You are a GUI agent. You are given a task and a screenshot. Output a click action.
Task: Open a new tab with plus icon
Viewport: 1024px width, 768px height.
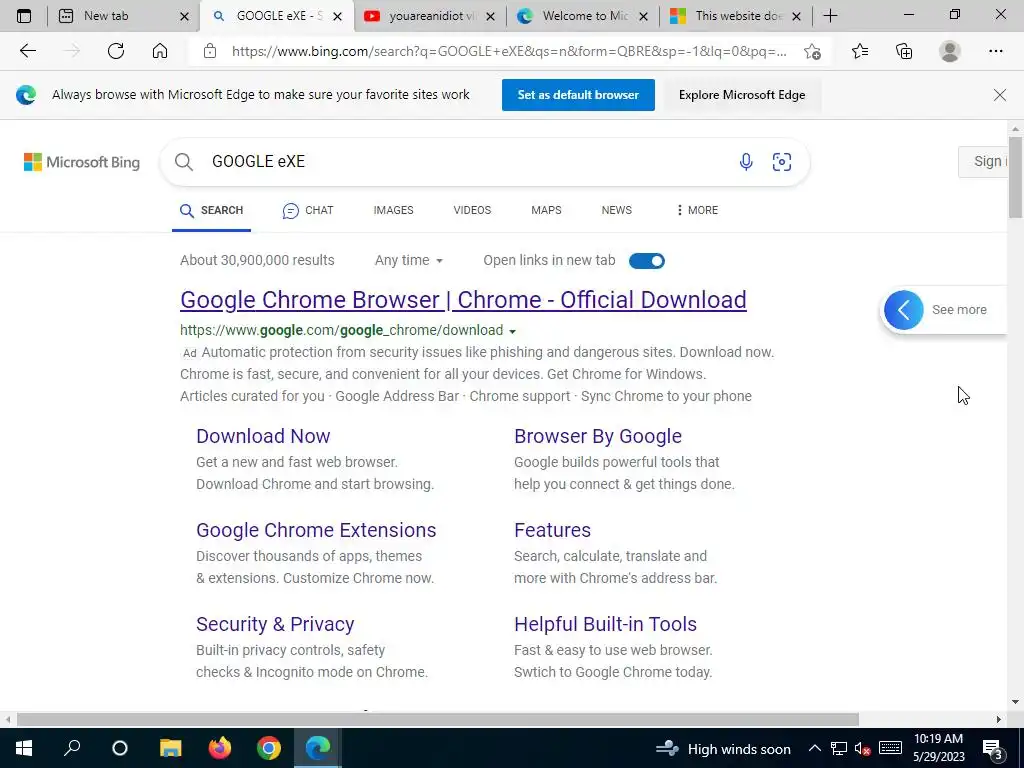click(830, 16)
